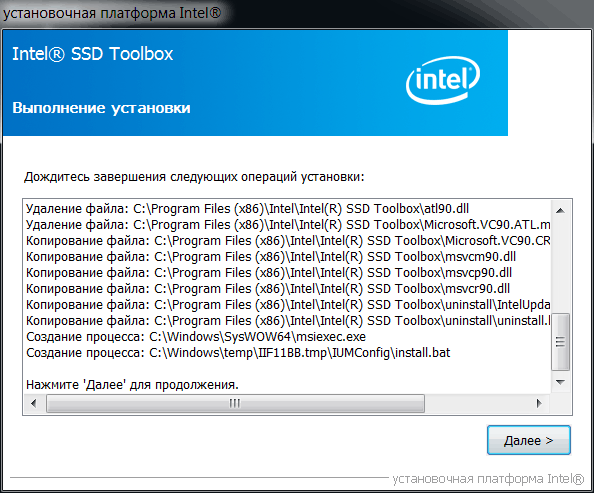The width and height of the screenshot is (594, 493).
Task: Click the vertical scrollbar track above the thumb
Action: coord(560,266)
